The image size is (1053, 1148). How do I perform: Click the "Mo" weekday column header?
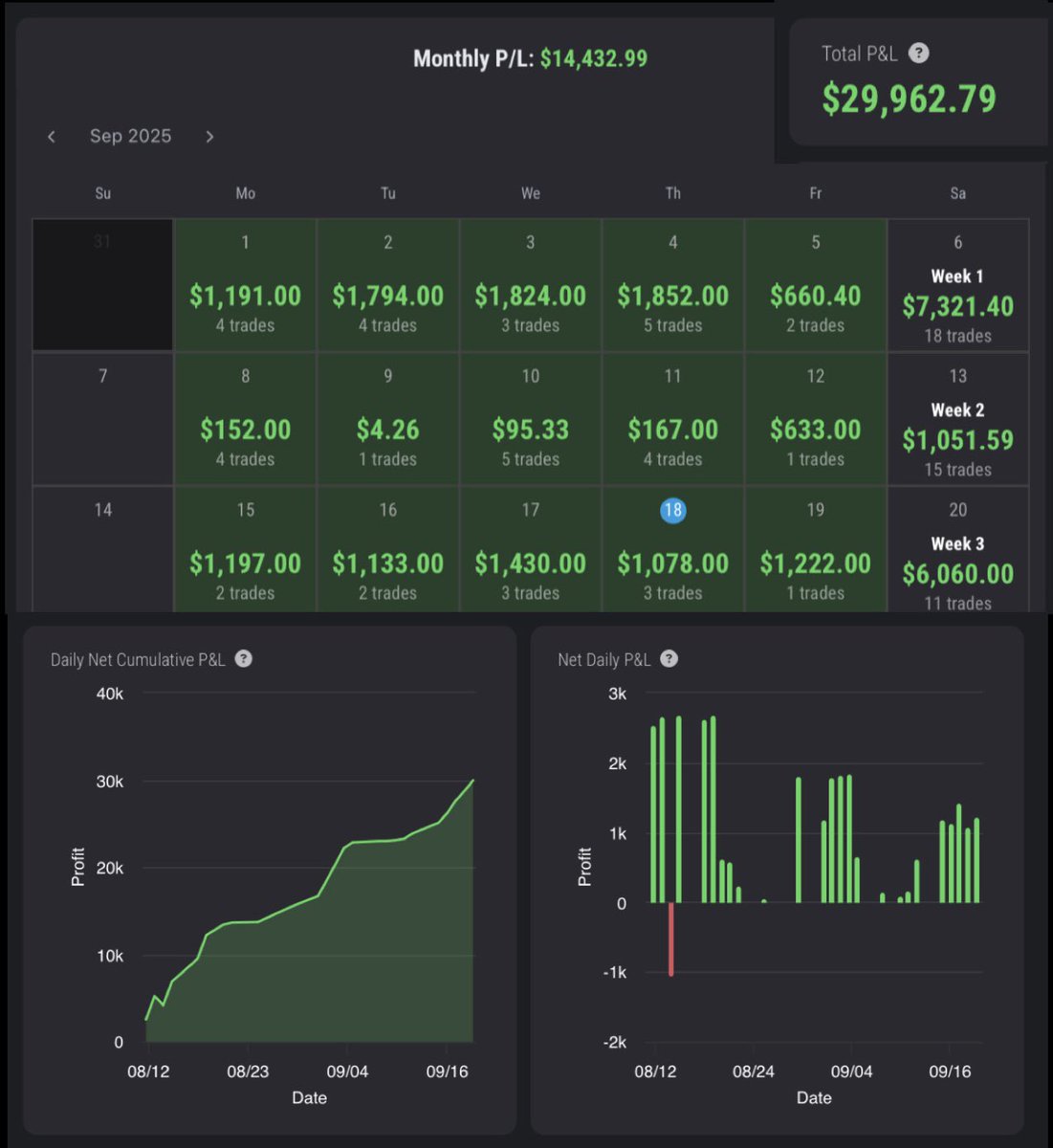click(x=246, y=193)
